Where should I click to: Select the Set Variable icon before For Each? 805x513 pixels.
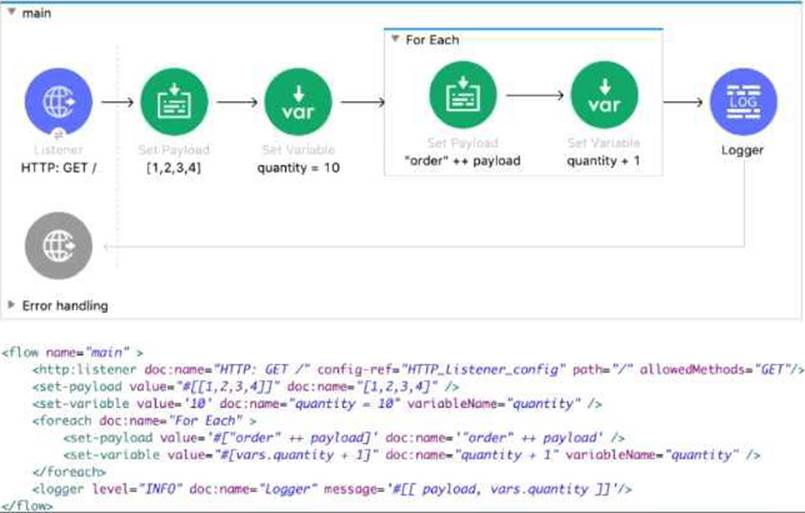coord(298,102)
